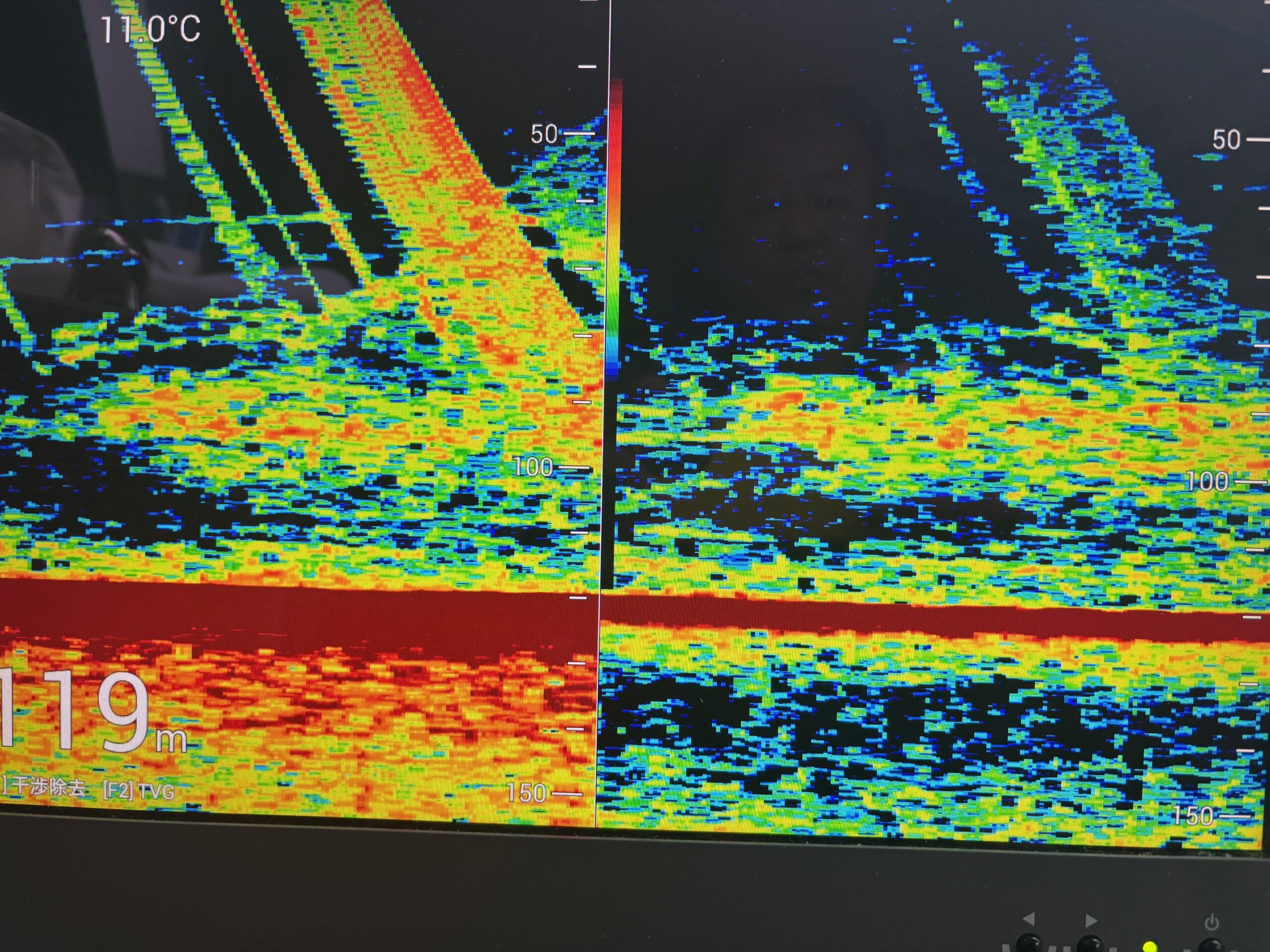Click the 干渉除去 interference rejection label
Screen dimensions: 1270x952
point(48,787)
